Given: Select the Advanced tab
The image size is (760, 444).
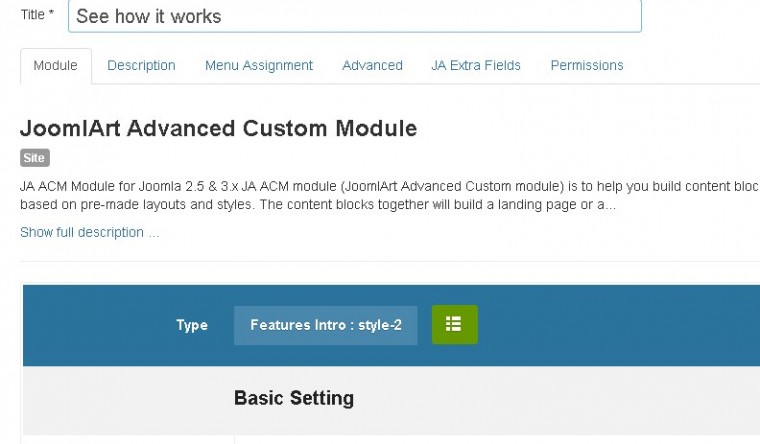Looking at the screenshot, I should pyautogui.click(x=372, y=66).
